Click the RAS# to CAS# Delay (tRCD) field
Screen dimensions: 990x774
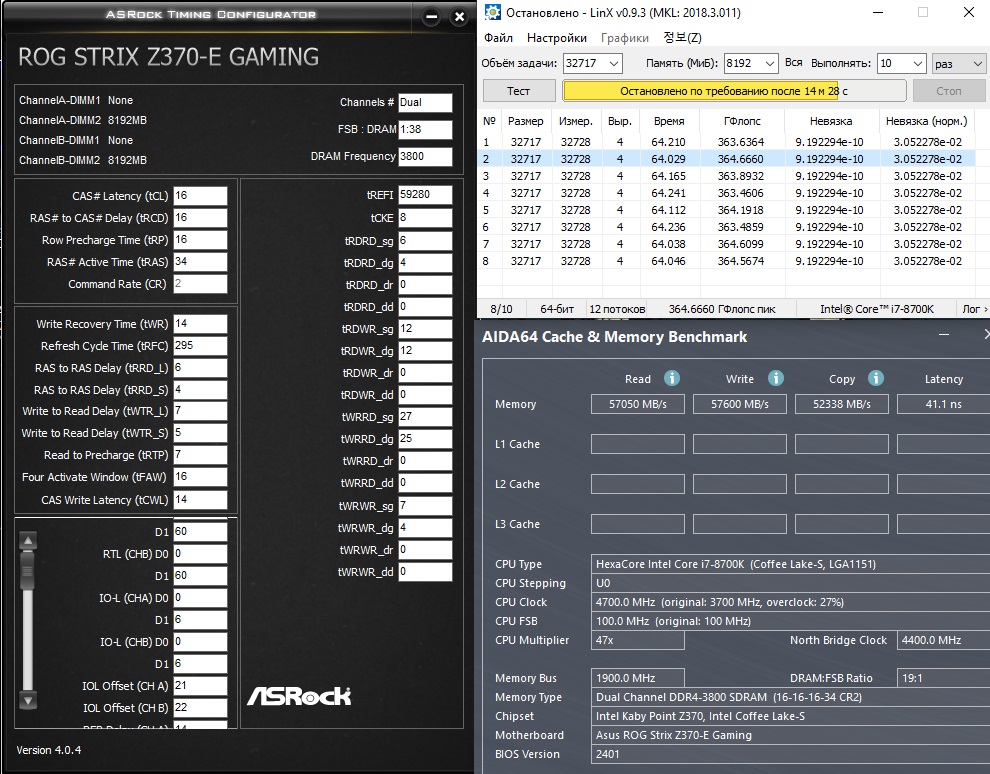pyautogui.click(x=200, y=218)
